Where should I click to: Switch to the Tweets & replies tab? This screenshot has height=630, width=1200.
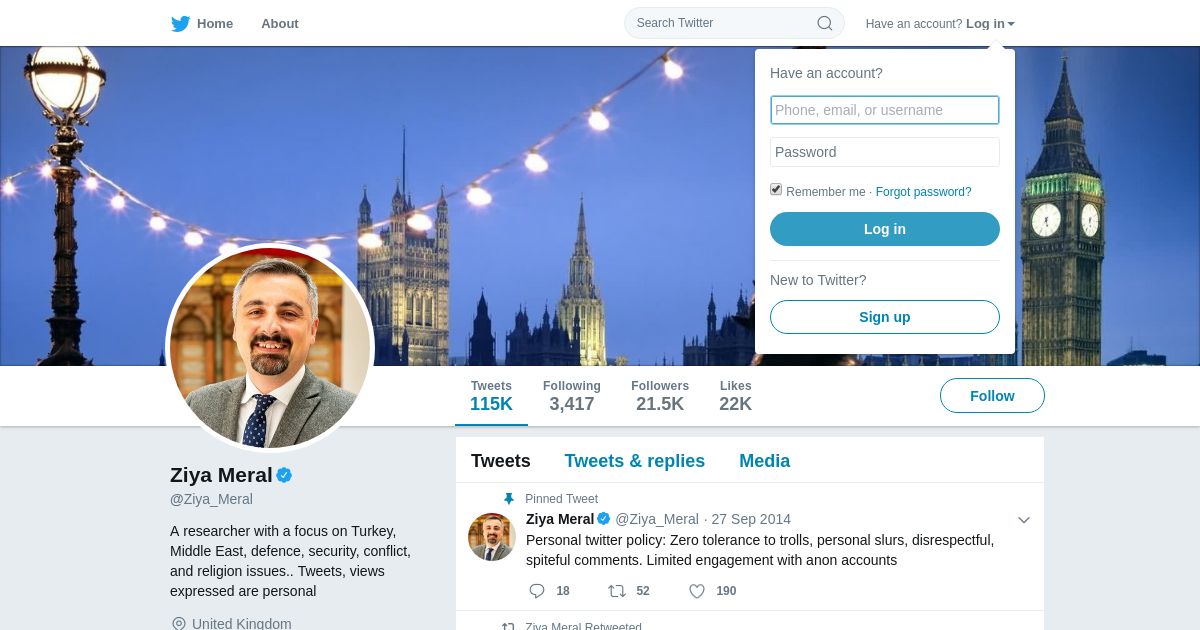[634, 461]
